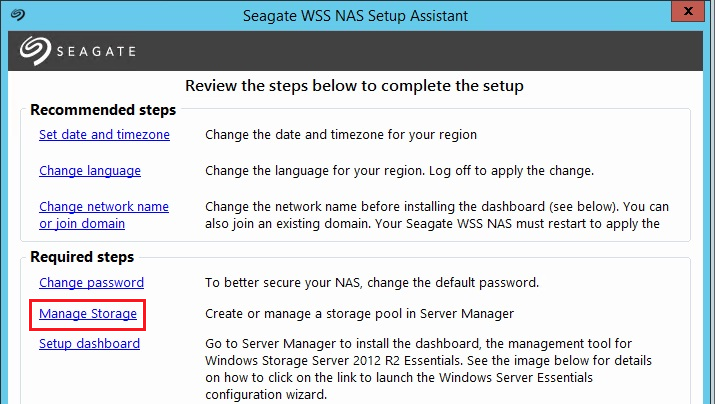Click the Seagate WSS NAS Setup Assistant title

tap(355, 16)
